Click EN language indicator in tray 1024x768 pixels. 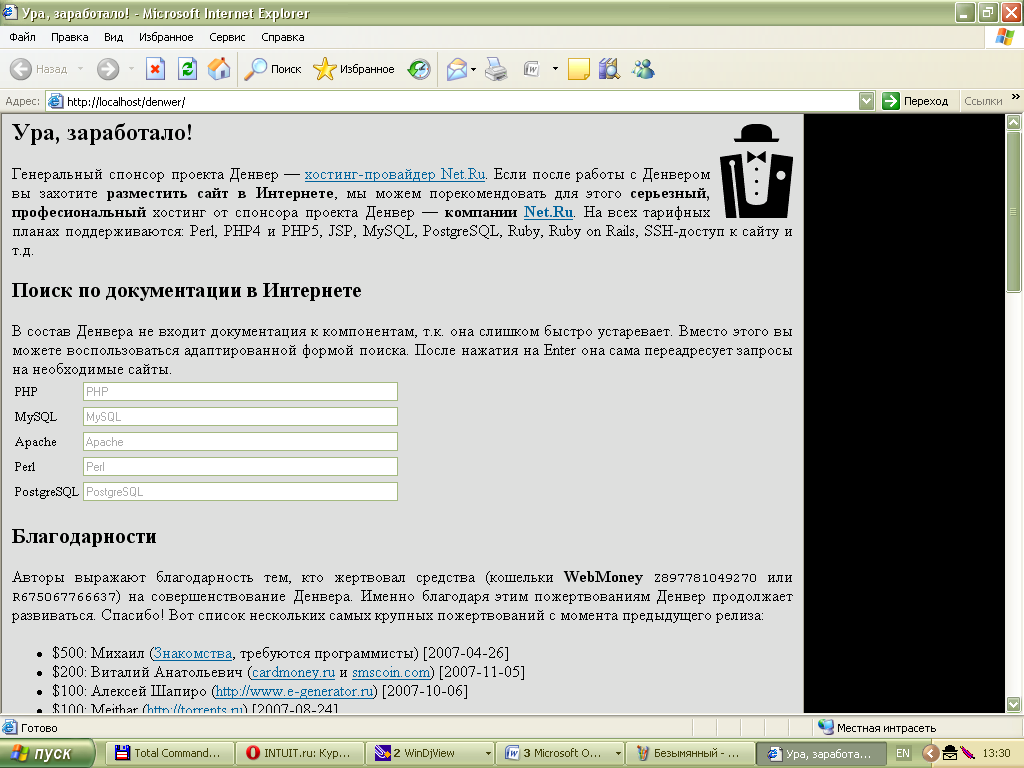[903, 753]
